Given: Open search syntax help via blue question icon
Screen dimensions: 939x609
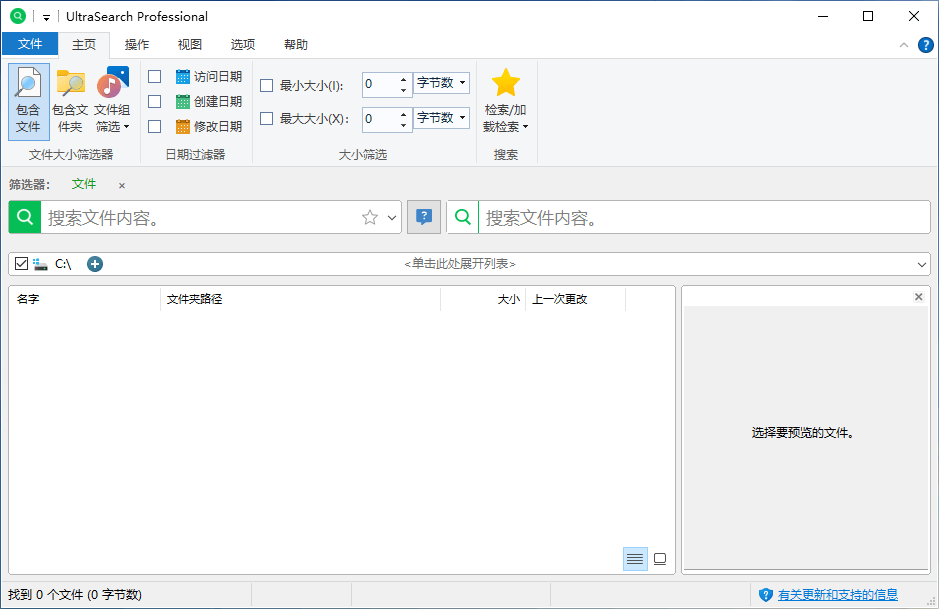Looking at the screenshot, I should point(423,216).
